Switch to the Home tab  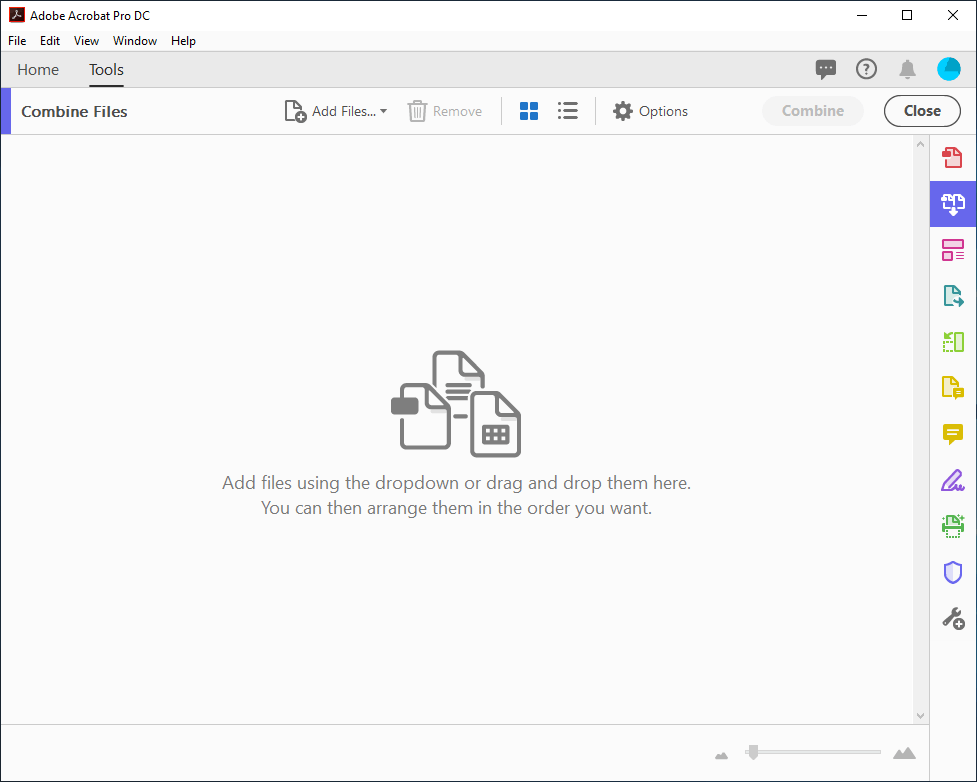click(38, 70)
